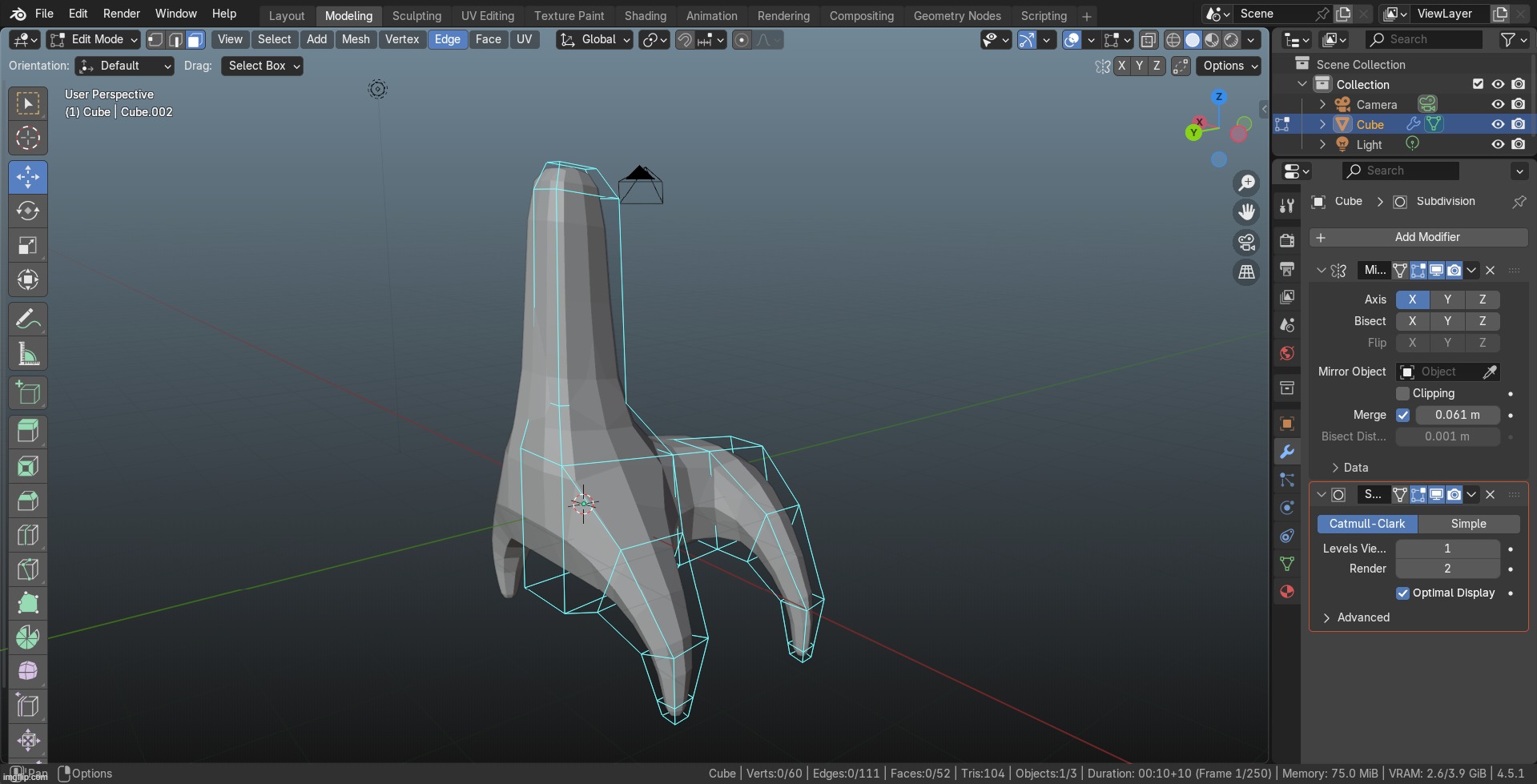Toggle camera view in viewport
This screenshot has width=1537, height=784.
pos(1246,243)
